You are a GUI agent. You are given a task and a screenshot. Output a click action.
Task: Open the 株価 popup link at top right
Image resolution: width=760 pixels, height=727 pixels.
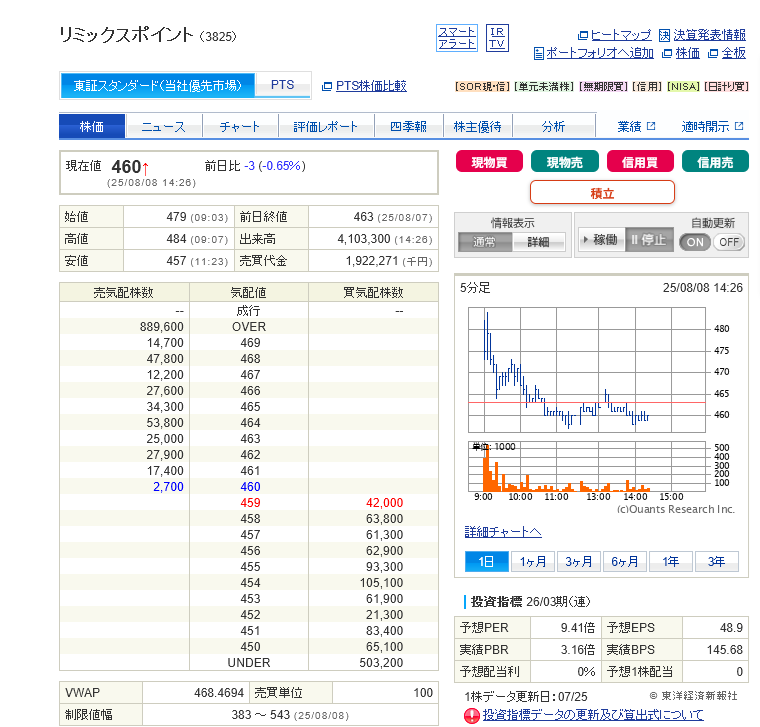(687, 53)
